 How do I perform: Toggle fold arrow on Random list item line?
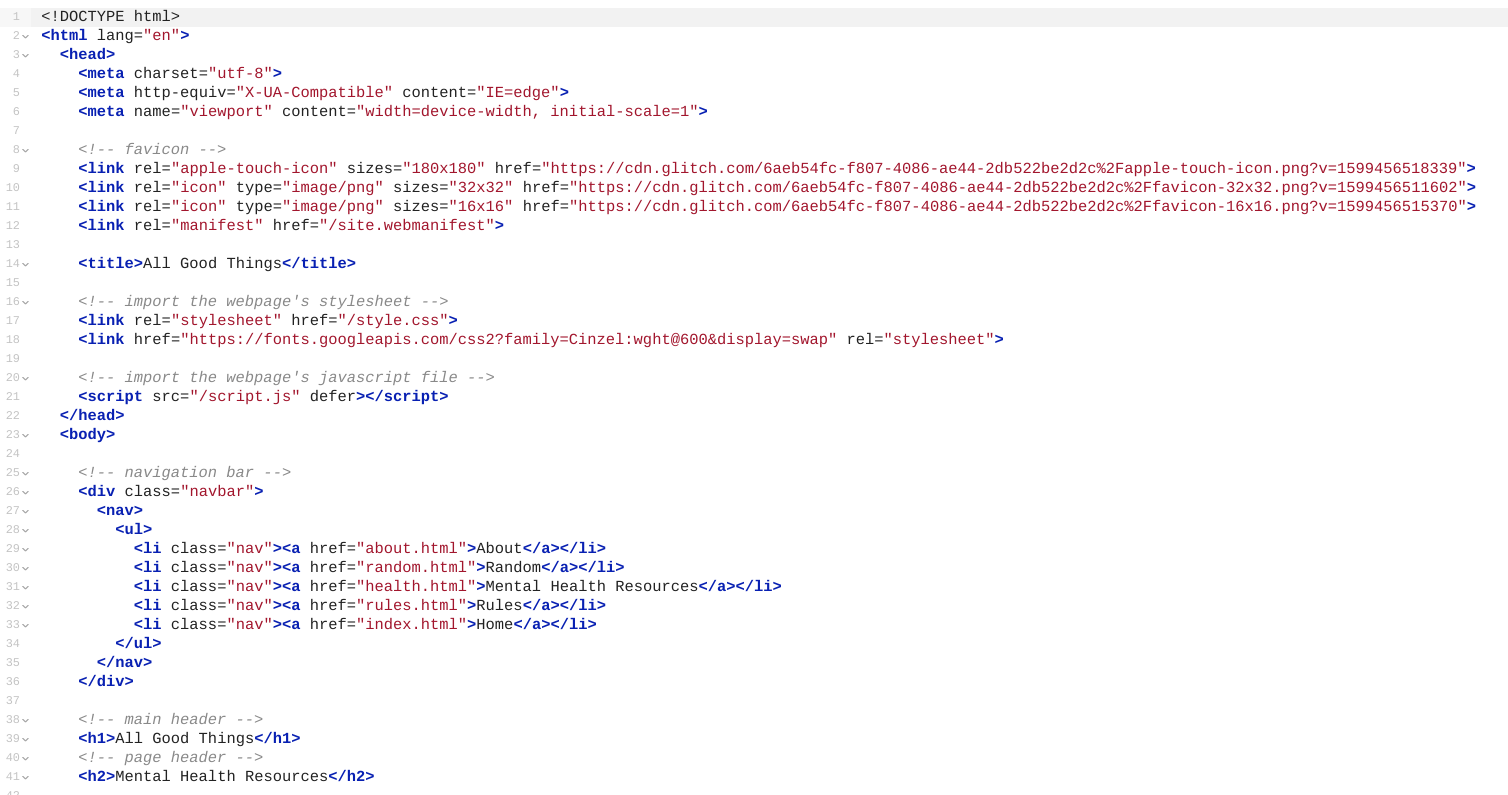[26, 568]
